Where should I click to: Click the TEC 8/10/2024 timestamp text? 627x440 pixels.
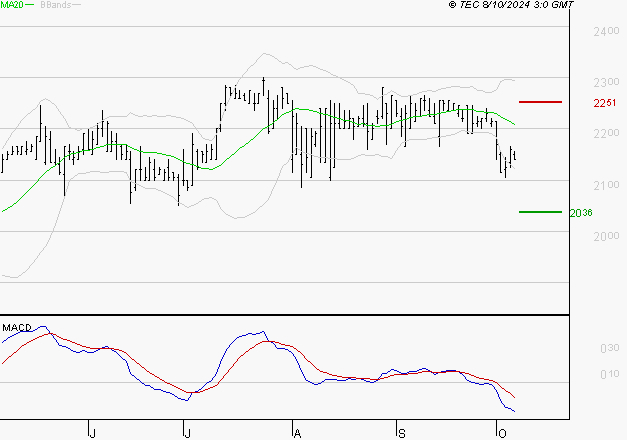click(x=511, y=4)
